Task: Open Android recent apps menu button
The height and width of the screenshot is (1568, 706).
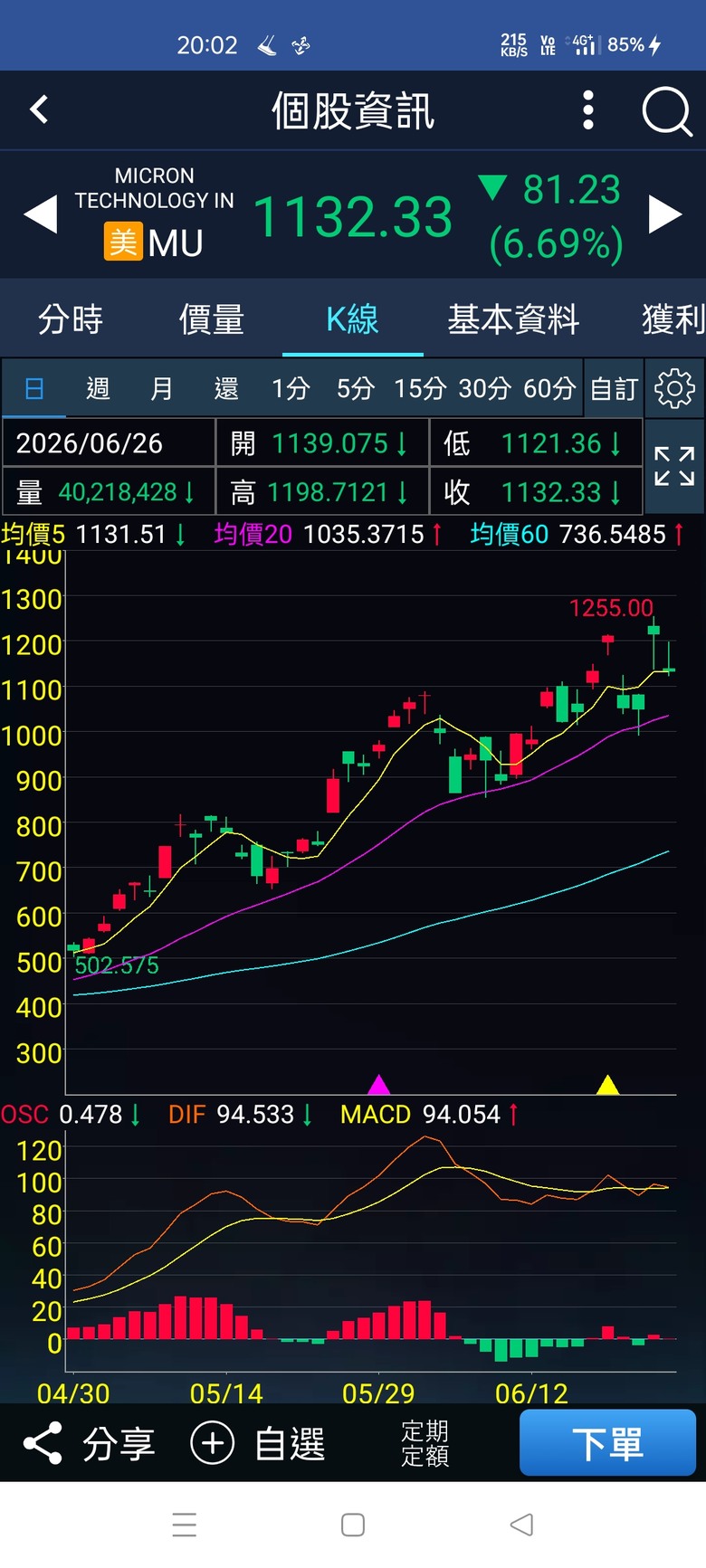Action: coord(185,1525)
